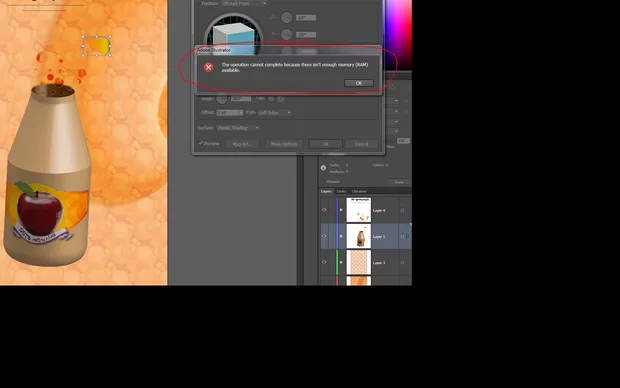
Task: Switch to the Libraries tab
Action: (x=359, y=191)
